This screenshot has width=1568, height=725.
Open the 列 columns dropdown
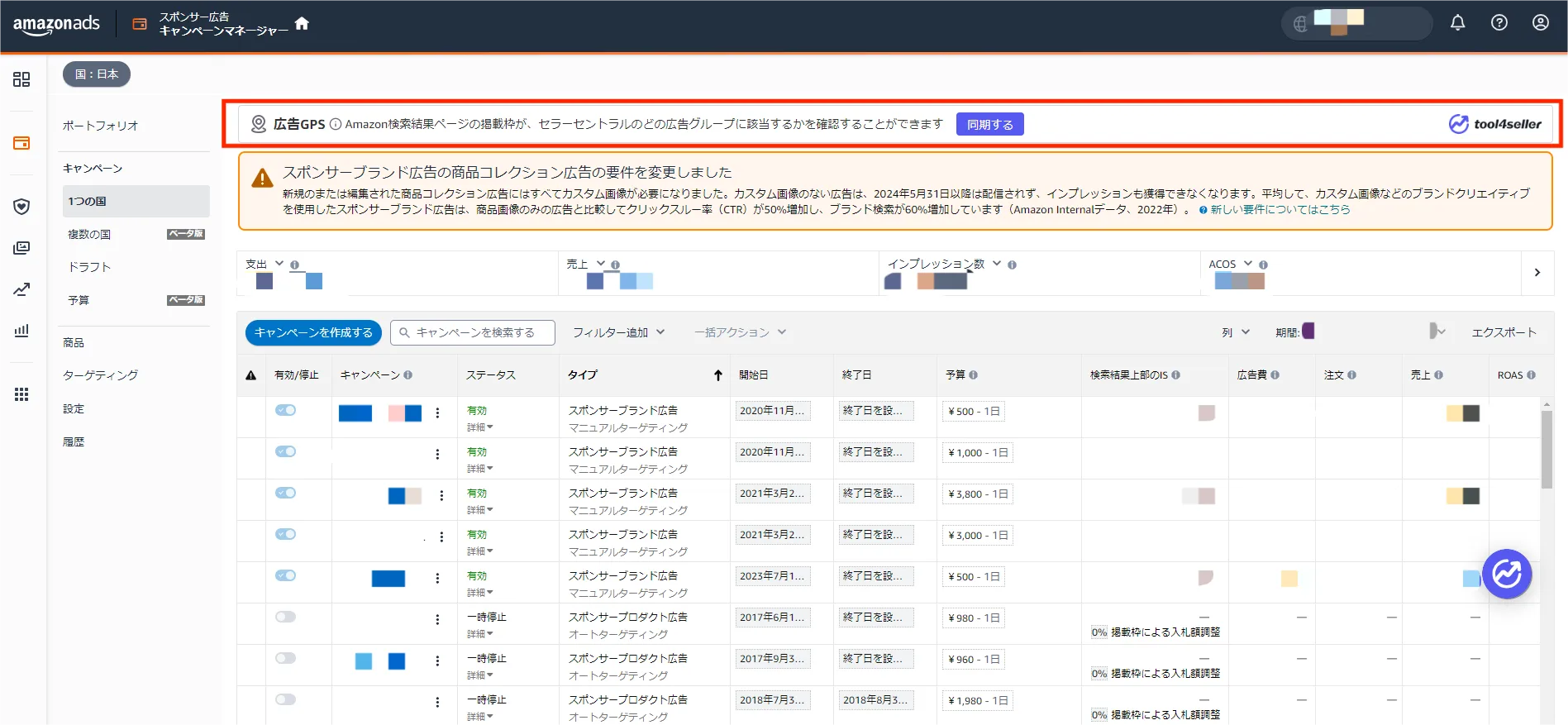pos(1236,332)
